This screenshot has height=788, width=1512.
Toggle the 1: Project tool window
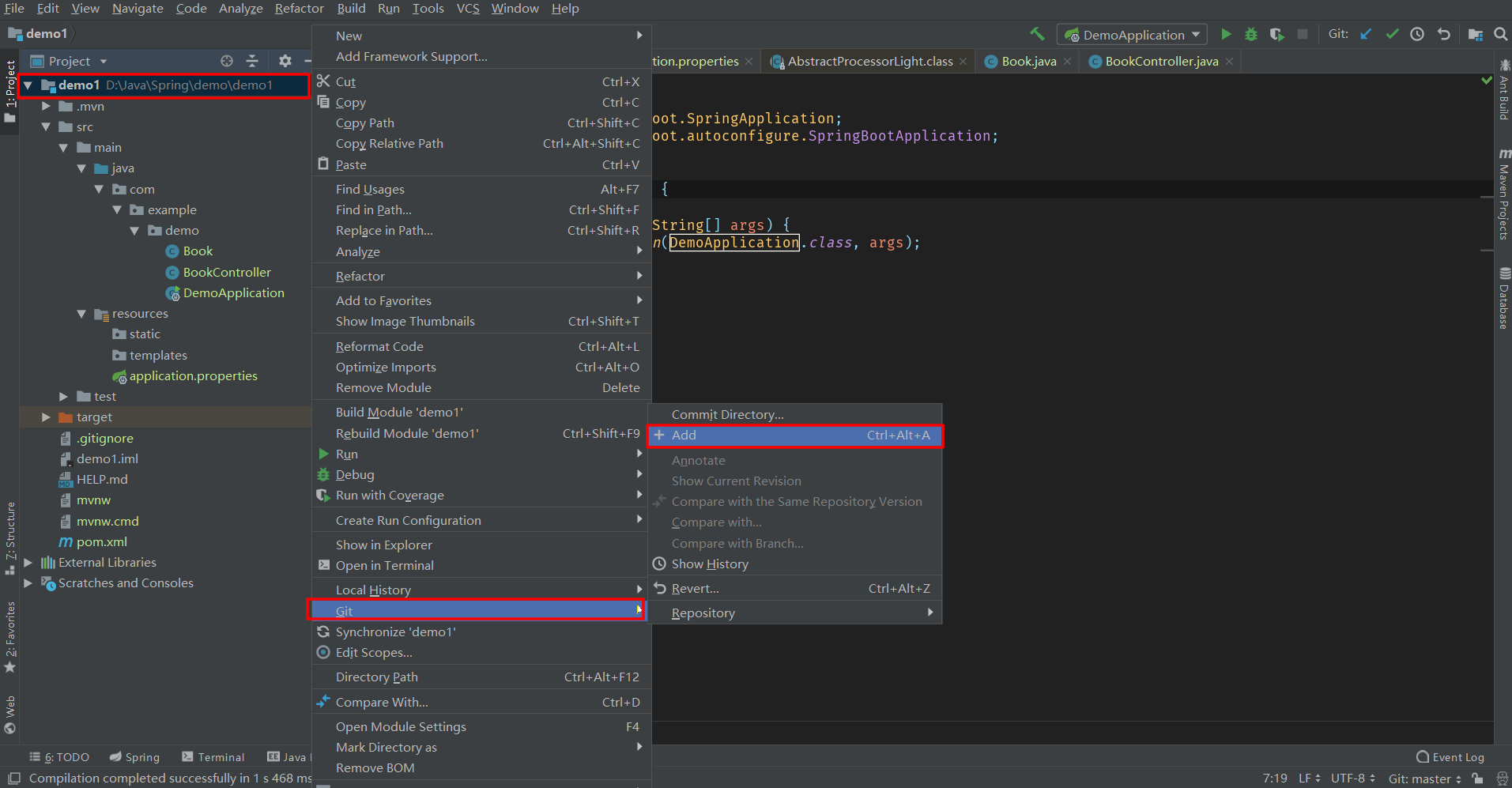point(9,91)
